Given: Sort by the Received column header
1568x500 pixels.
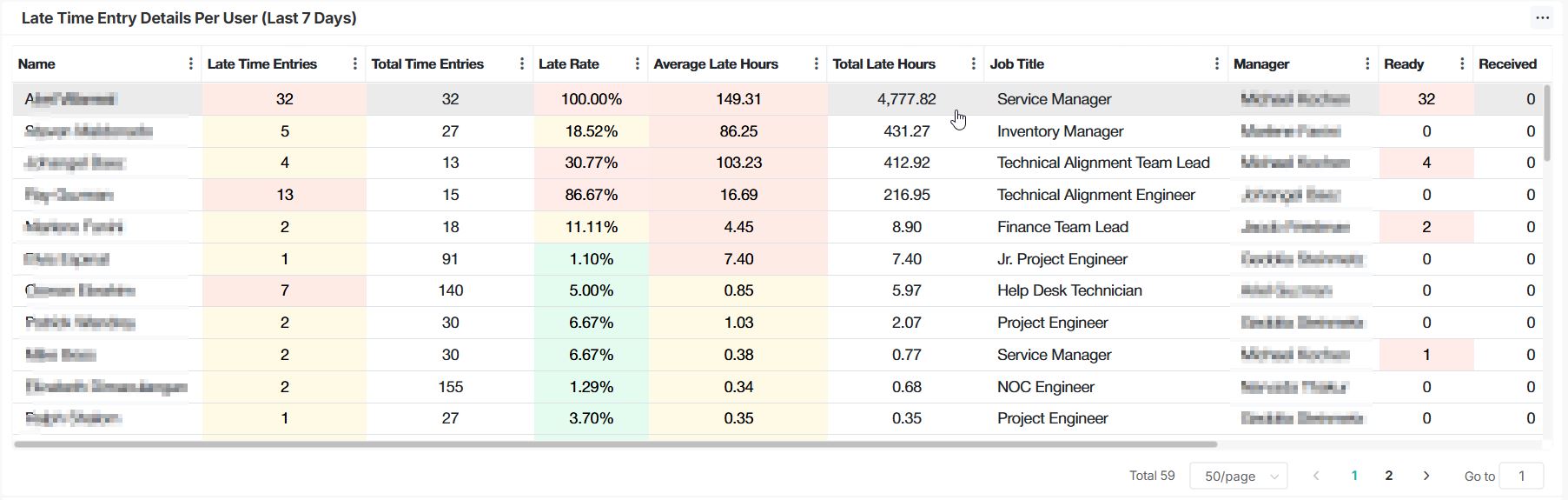Looking at the screenshot, I should pos(1507,64).
